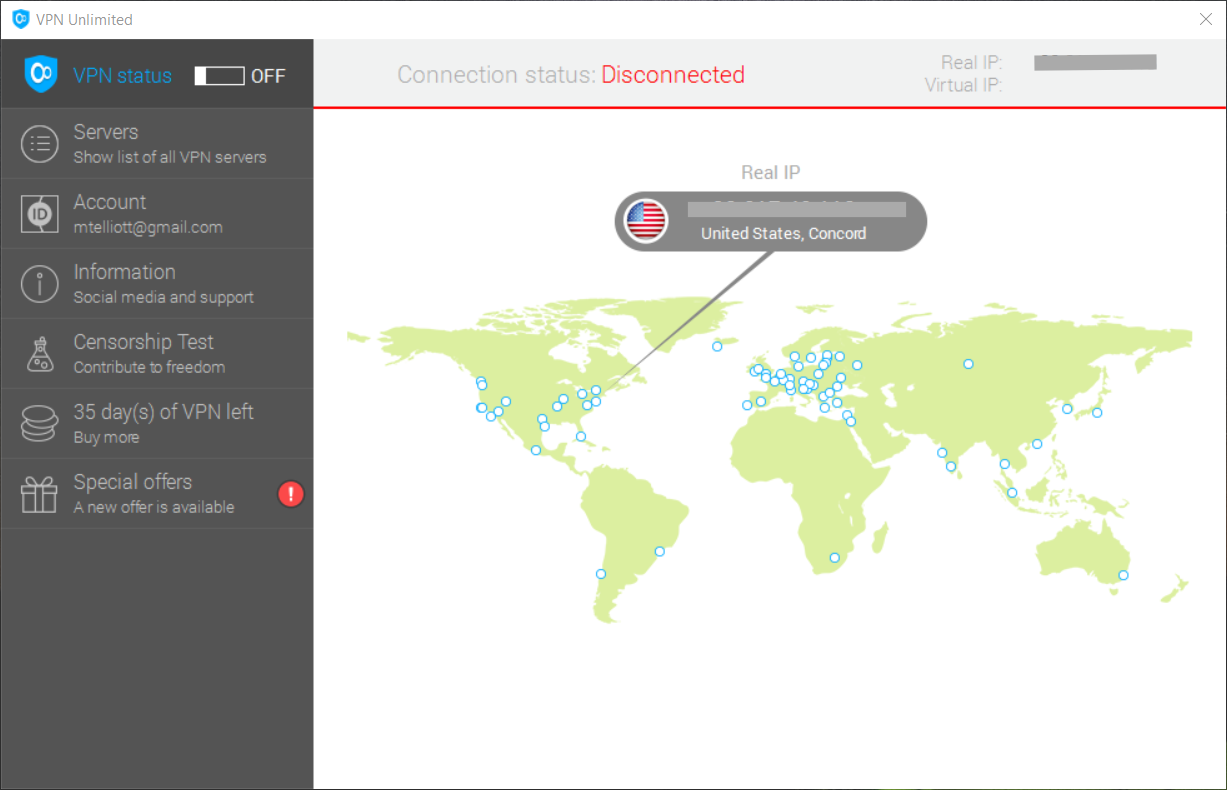Image resolution: width=1227 pixels, height=790 pixels.
Task: Select the VPN Unlimited shield icon
Action: pyautogui.click(x=40, y=74)
